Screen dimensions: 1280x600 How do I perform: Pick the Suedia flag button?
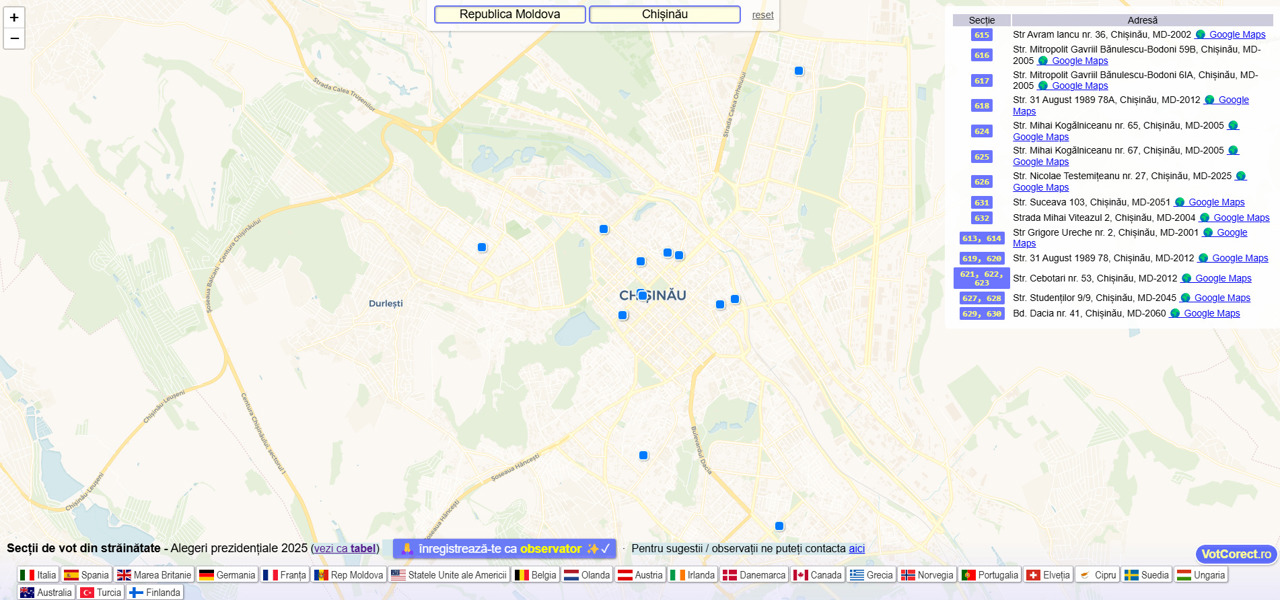1147,575
